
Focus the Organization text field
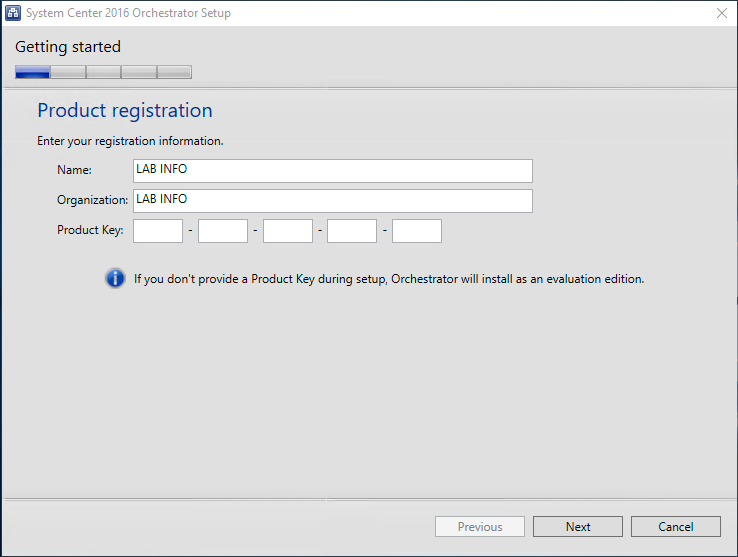click(x=332, y=201)
